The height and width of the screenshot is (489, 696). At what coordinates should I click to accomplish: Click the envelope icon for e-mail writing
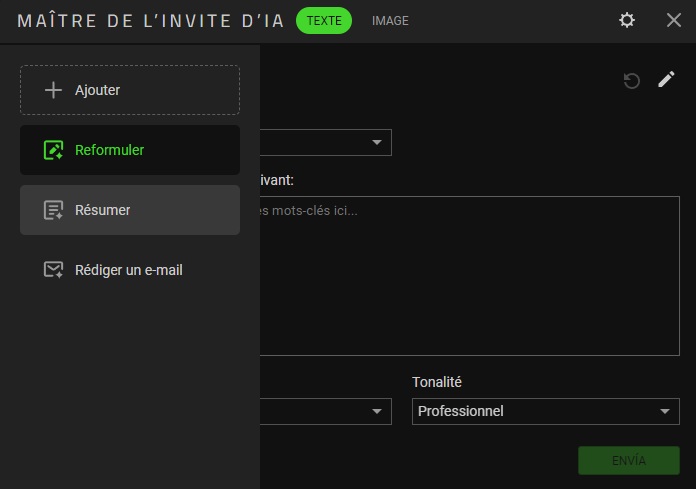point(54,270)
